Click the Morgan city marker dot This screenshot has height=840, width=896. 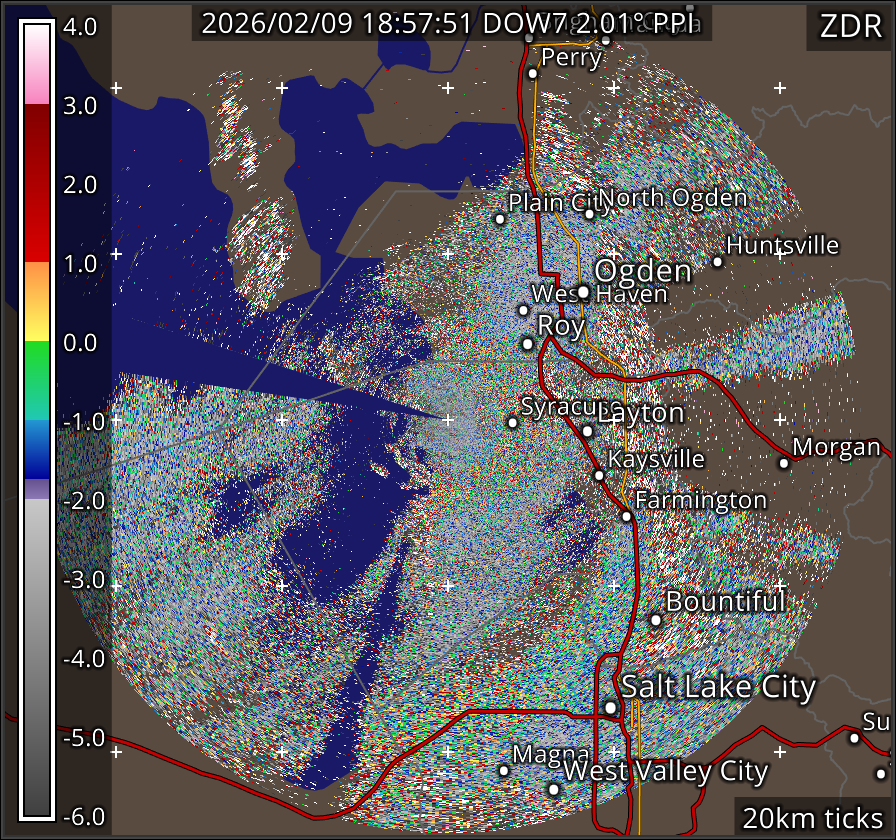pos(784,463)
